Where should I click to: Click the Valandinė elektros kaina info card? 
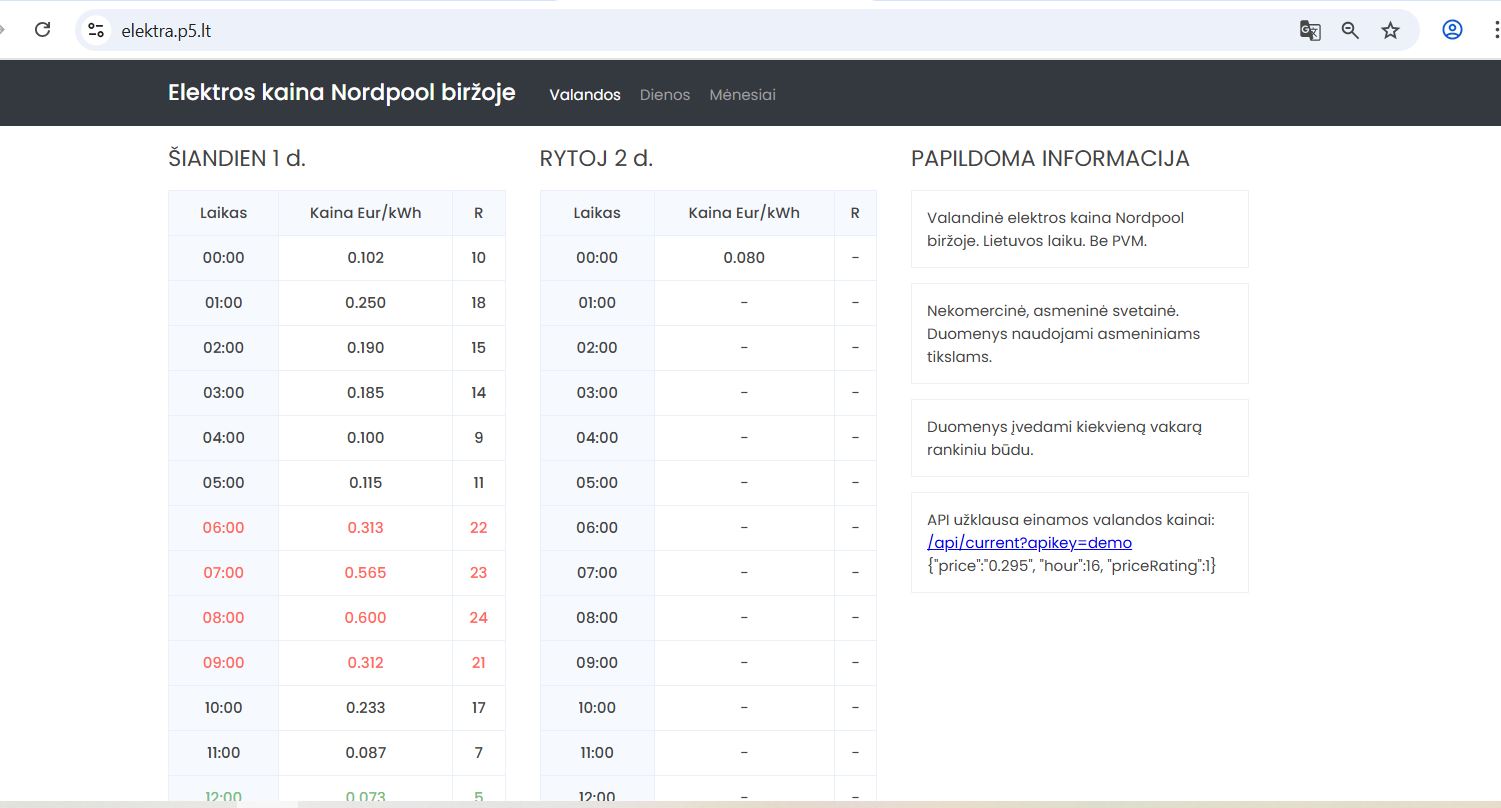tap(1079, 229)
